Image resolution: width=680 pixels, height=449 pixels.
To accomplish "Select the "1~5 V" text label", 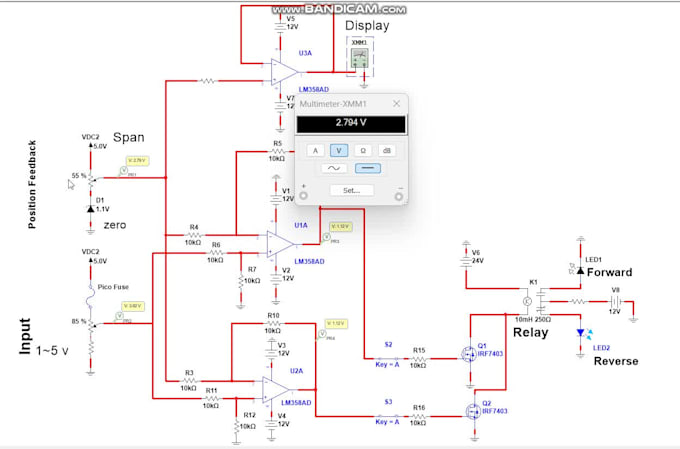I will pos(52,351).
